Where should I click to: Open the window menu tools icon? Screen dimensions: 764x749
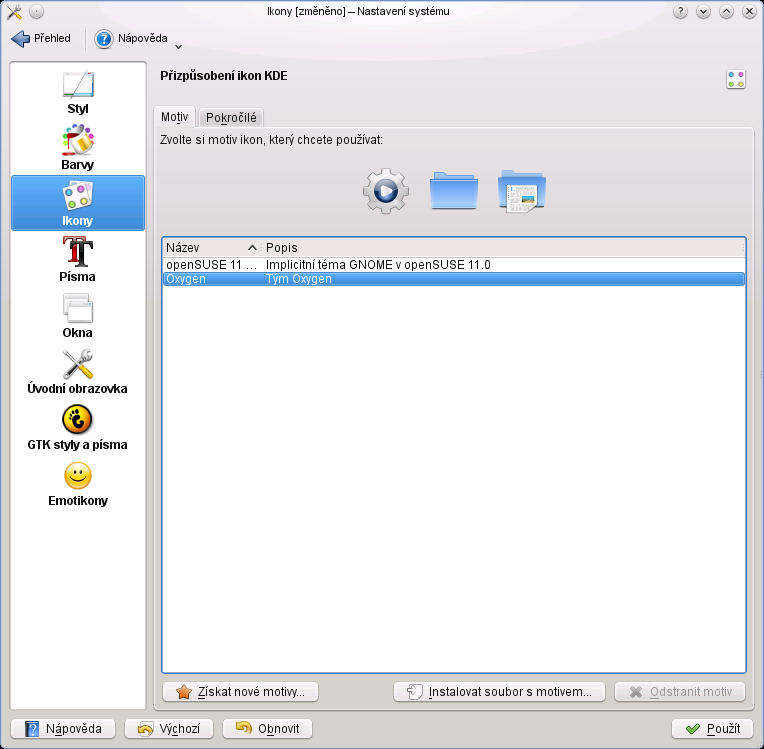tap(14, 12)
